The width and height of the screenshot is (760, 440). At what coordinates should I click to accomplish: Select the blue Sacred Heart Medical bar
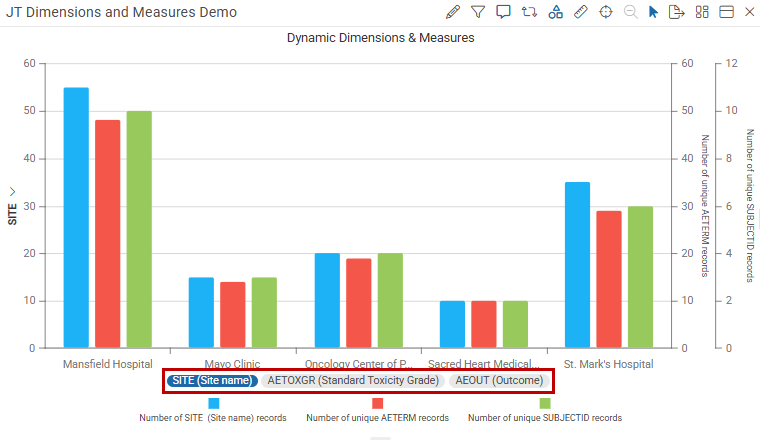point(452,325)
